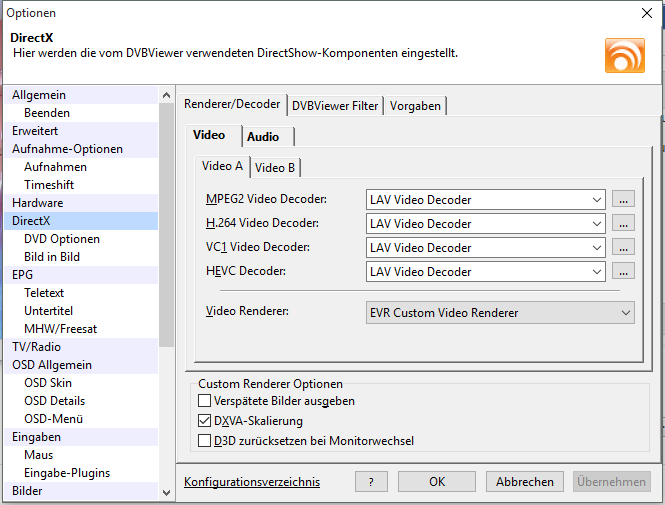Enable D3D zurücksetzen bei Monitorwechsel
The image size is (665, 505).
point(205,441)
